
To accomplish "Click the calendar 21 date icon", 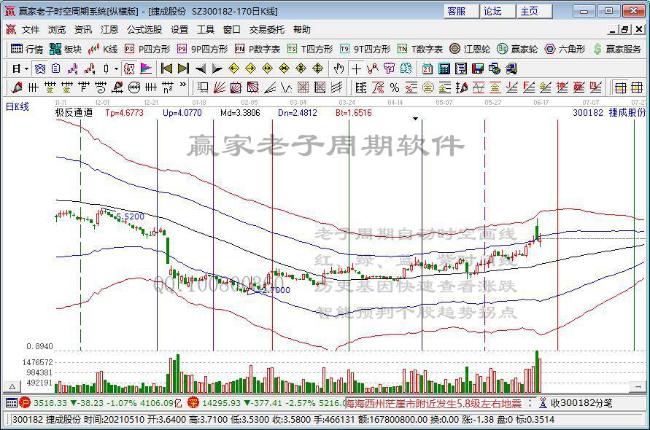I will (427, 69).
